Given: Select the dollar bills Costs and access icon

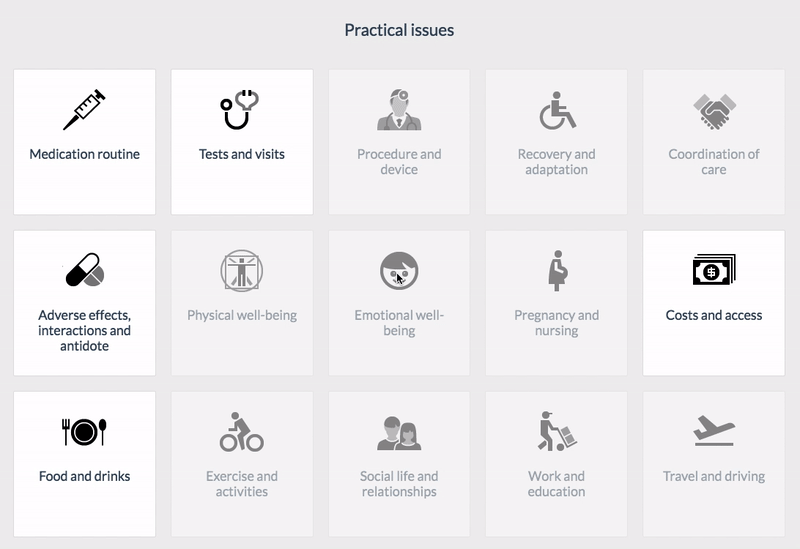Looking at the screenshot, I should (714, 270).
